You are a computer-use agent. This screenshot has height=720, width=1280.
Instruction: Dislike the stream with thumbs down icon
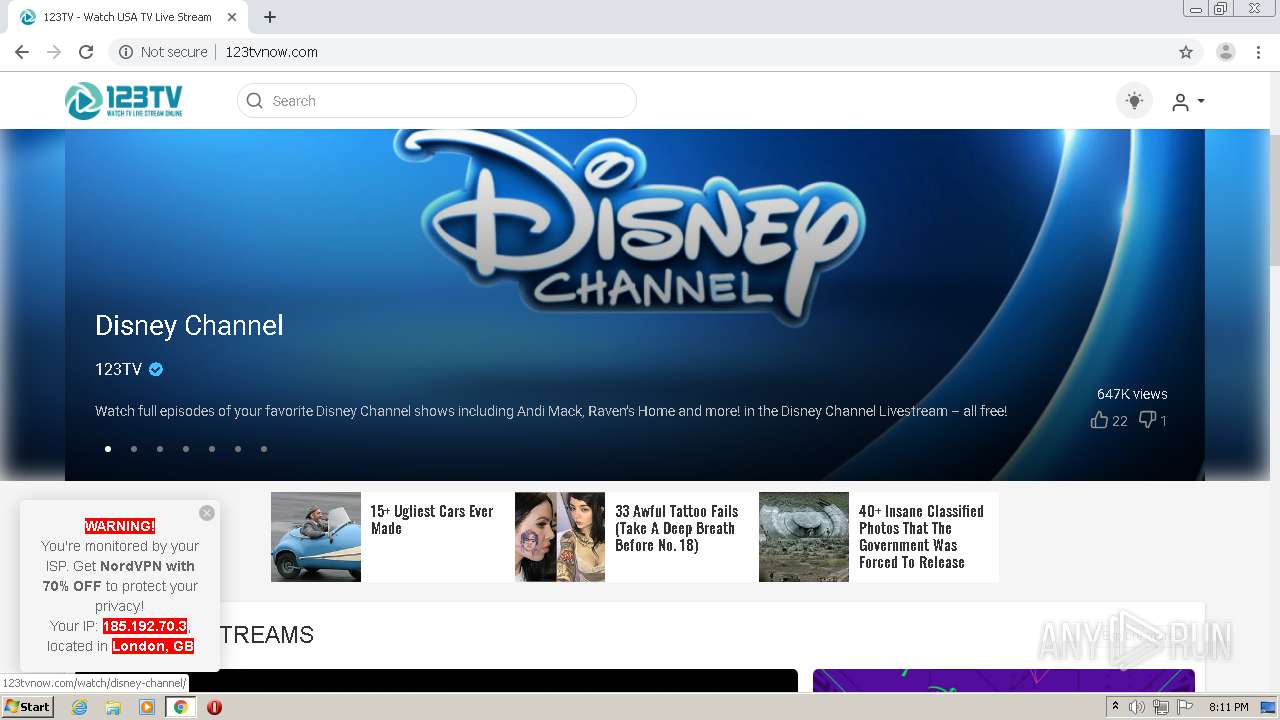point(1148,420)
